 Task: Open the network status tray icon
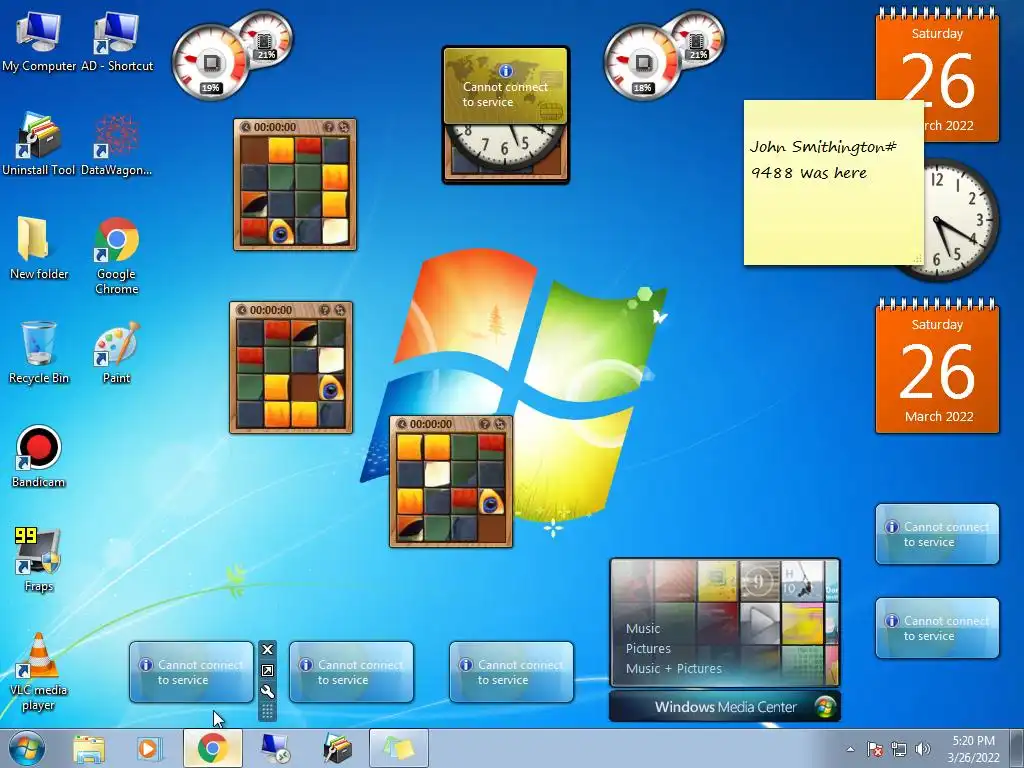[899, 749]
